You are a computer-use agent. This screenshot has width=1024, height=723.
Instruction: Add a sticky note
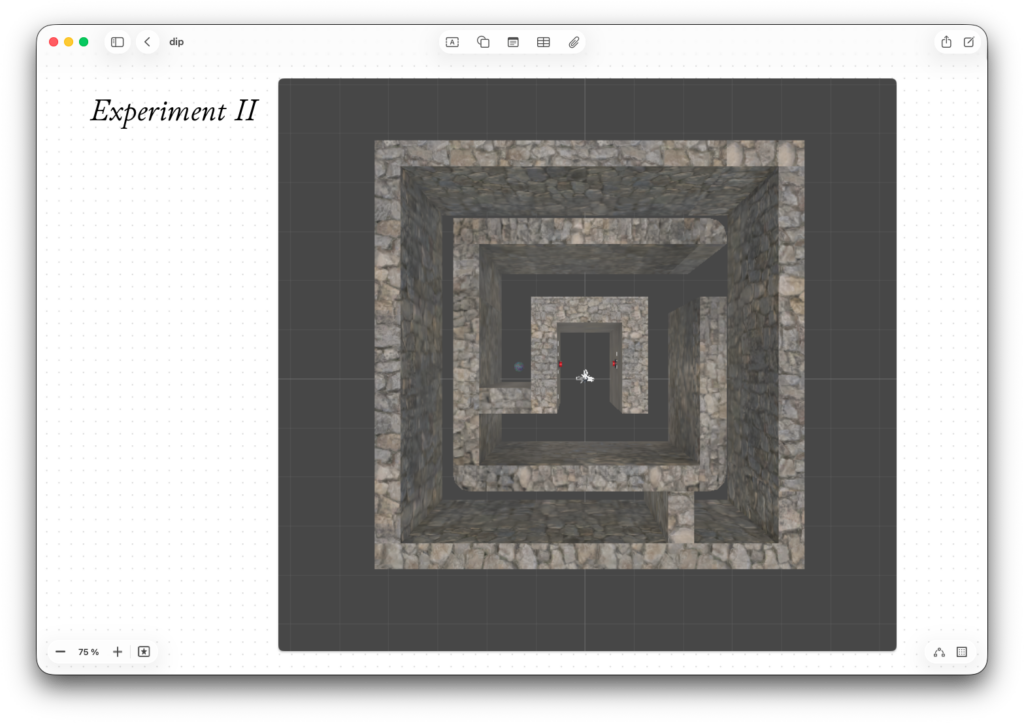[513, 42]
